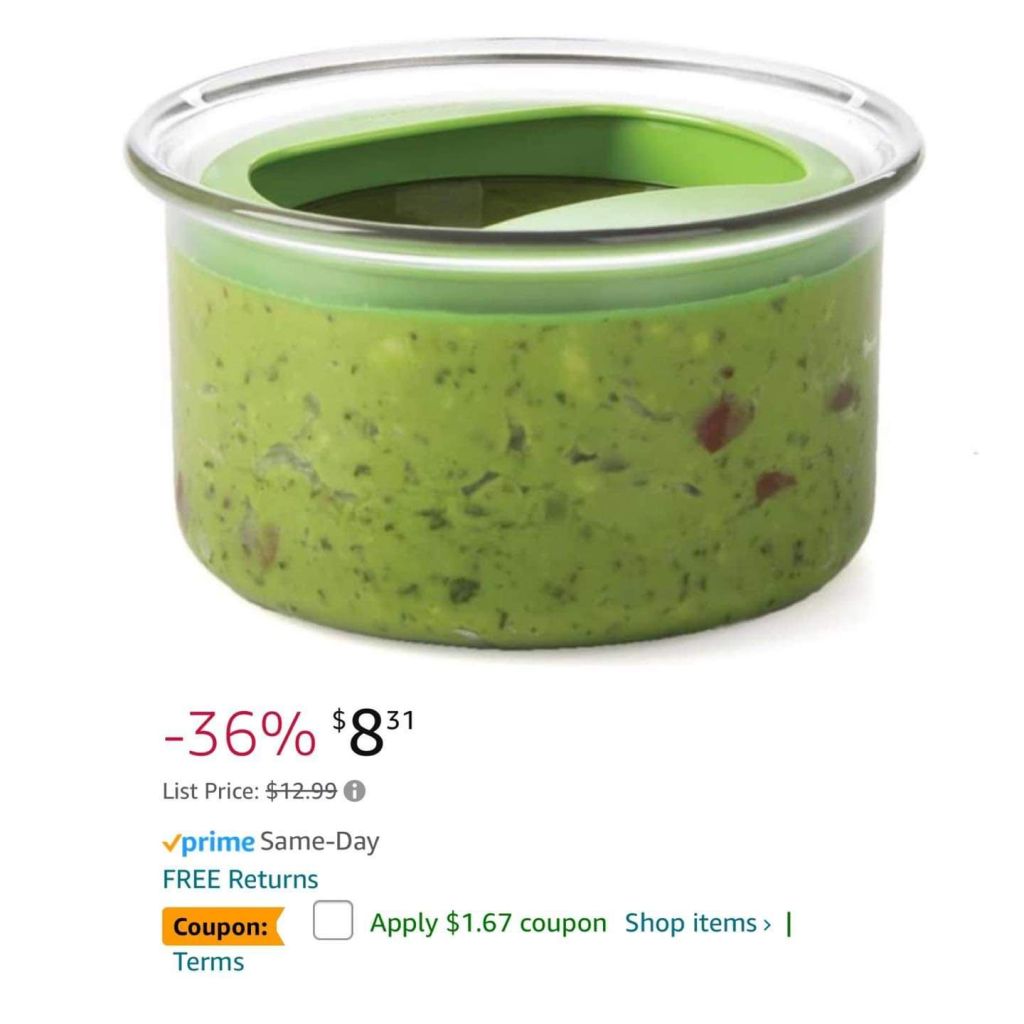Image resolution: width=1024 pixels, height=1024 pixels.
Task: Click the red -36% discount label
Action: [x=240, y=735]
